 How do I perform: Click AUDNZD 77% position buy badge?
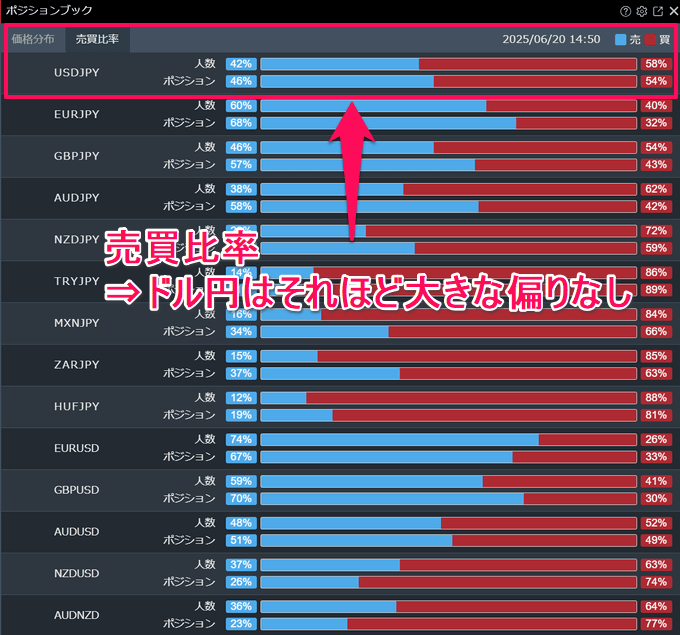(x=656, y=624)
